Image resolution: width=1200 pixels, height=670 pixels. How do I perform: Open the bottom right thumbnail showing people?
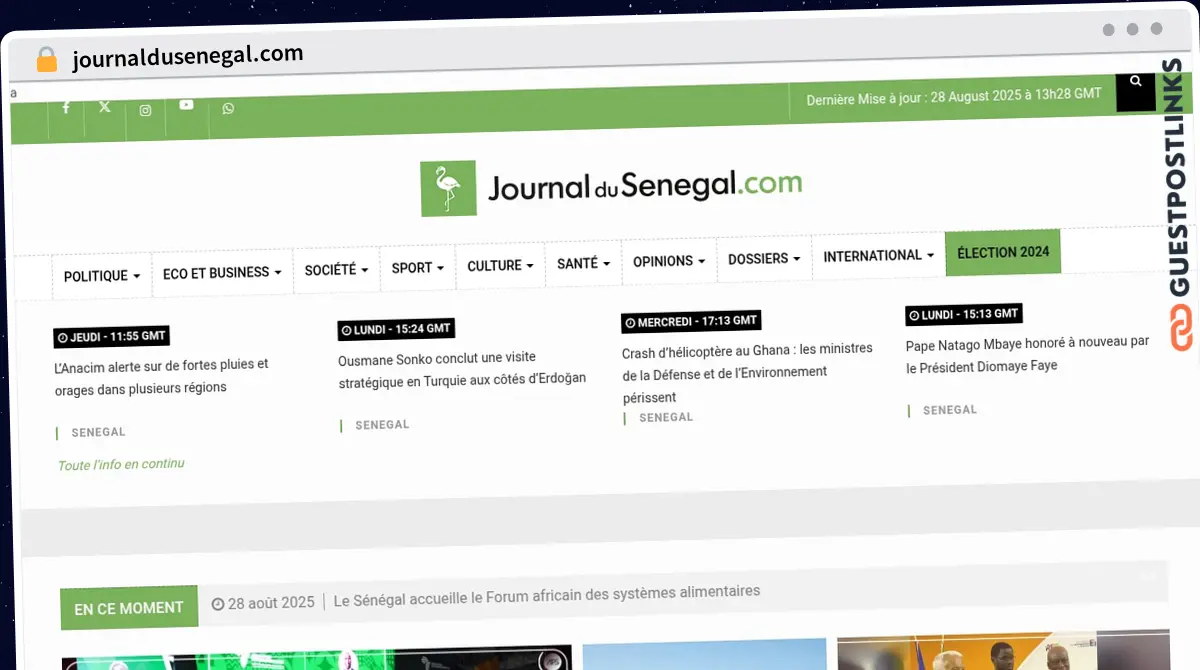1003,651
